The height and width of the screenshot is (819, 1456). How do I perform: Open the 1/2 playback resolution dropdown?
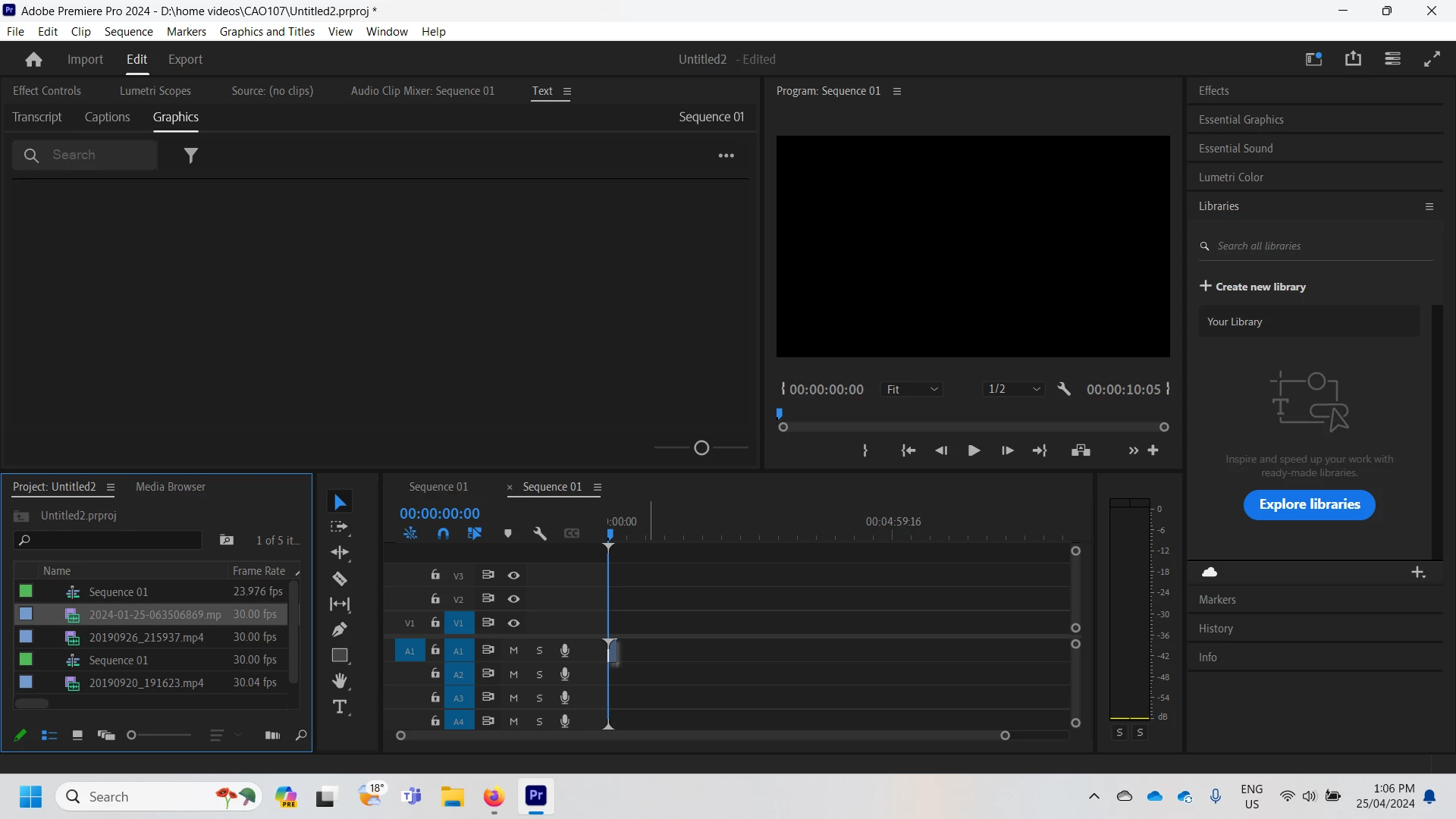click(x=1015, y=389)
